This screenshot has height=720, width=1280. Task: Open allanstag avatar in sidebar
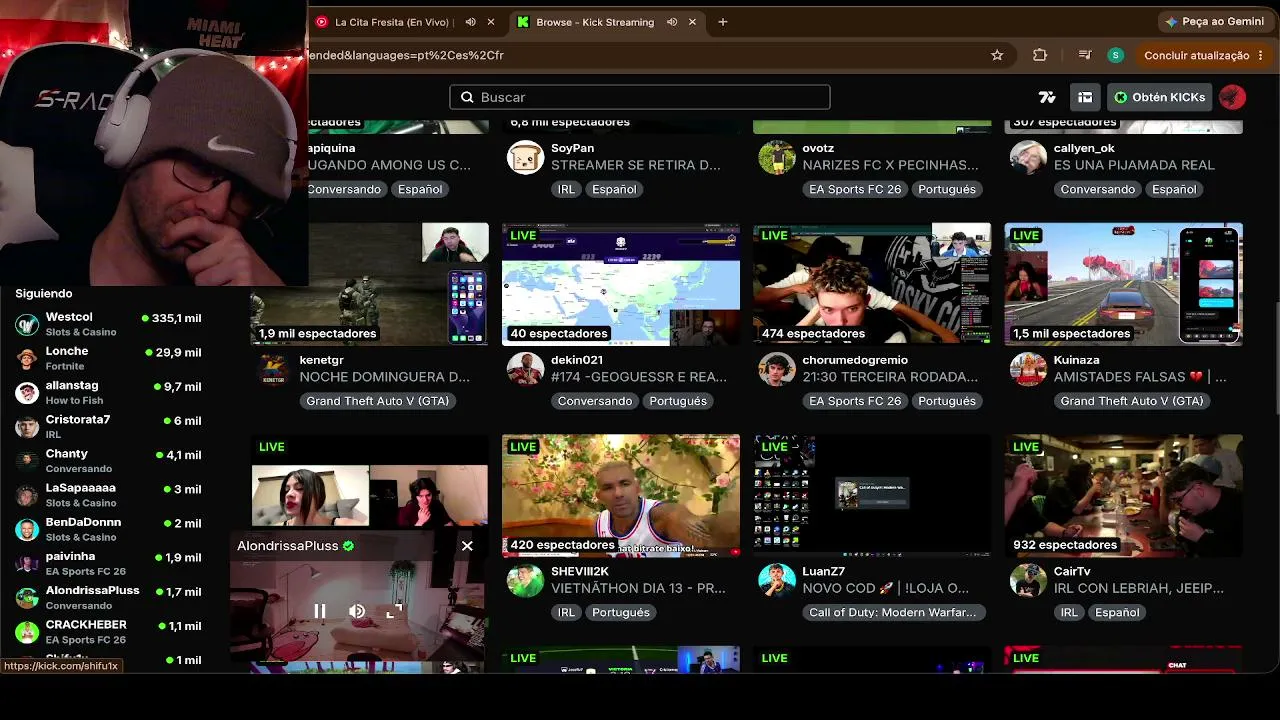(x=27, y=392)
